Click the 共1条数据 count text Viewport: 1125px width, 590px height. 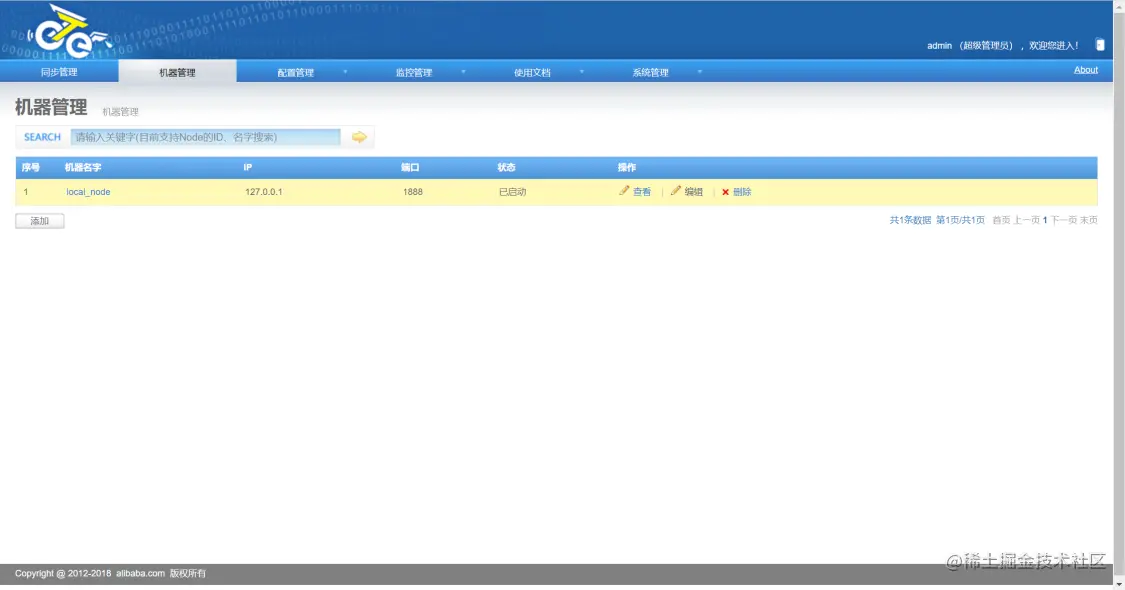click(910, 220)
